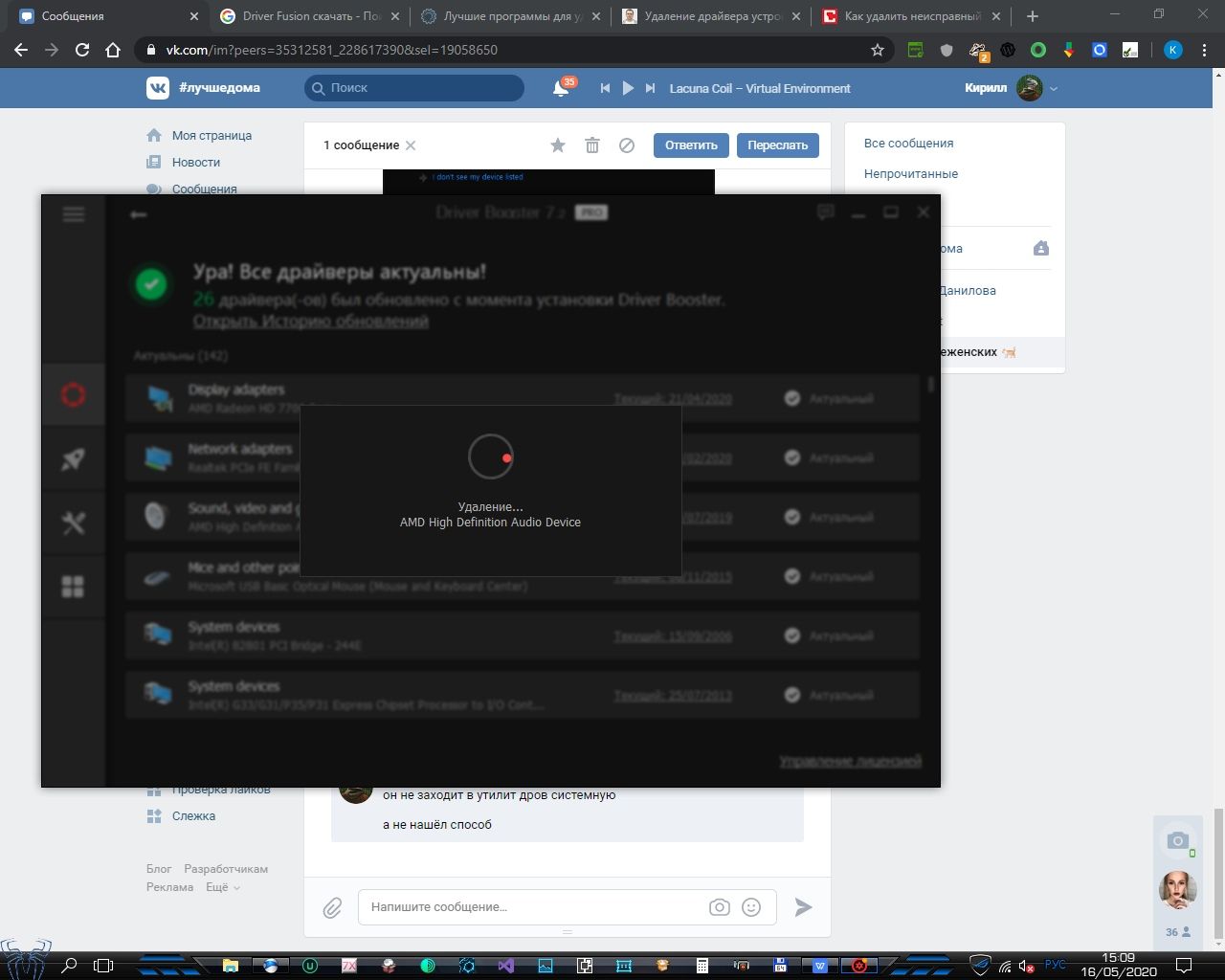The image size is (1225, 980).
Task: Open a new Chrome tab
Action: coord(1032,16)
